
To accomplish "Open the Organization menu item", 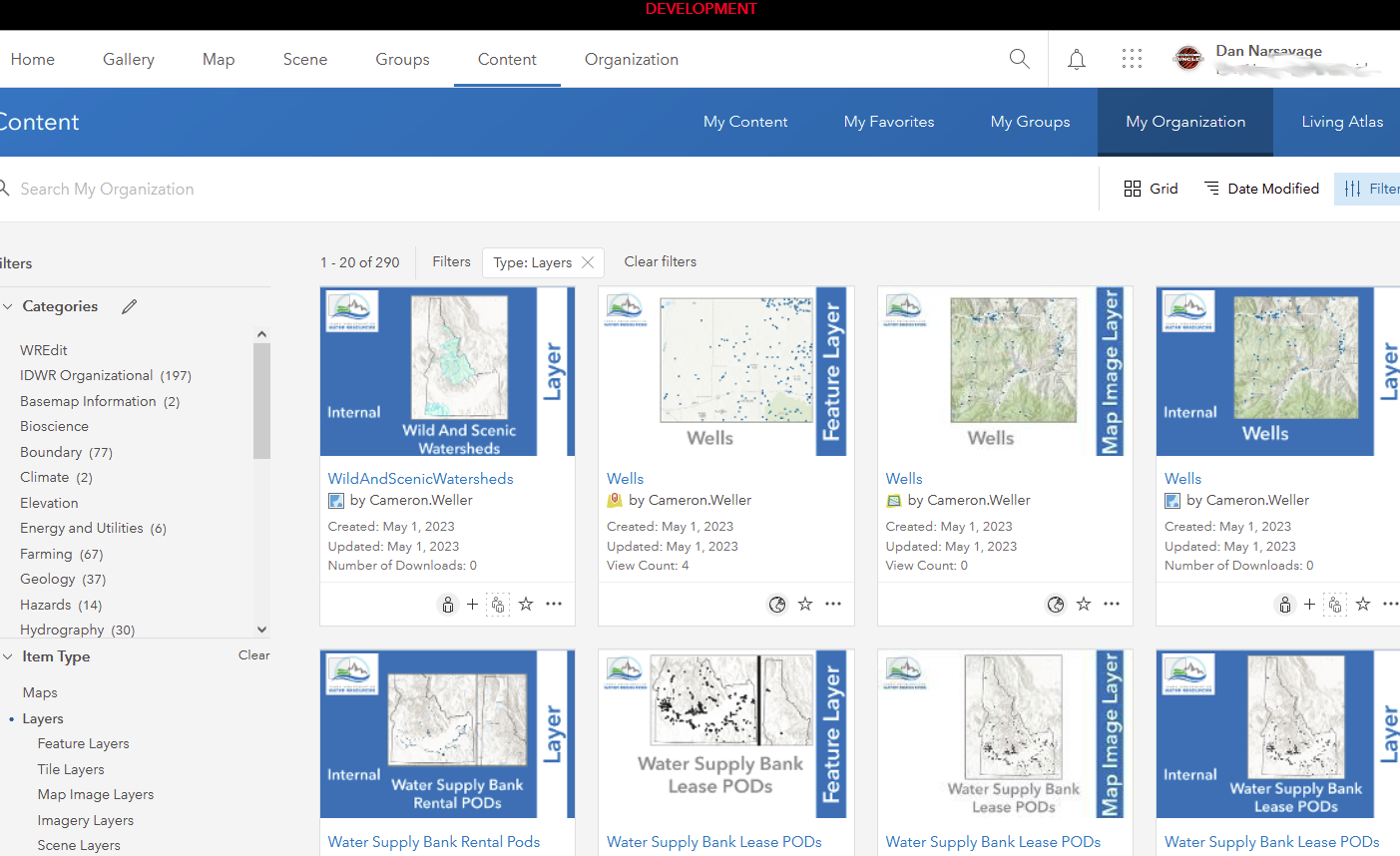I will (631, 59).
